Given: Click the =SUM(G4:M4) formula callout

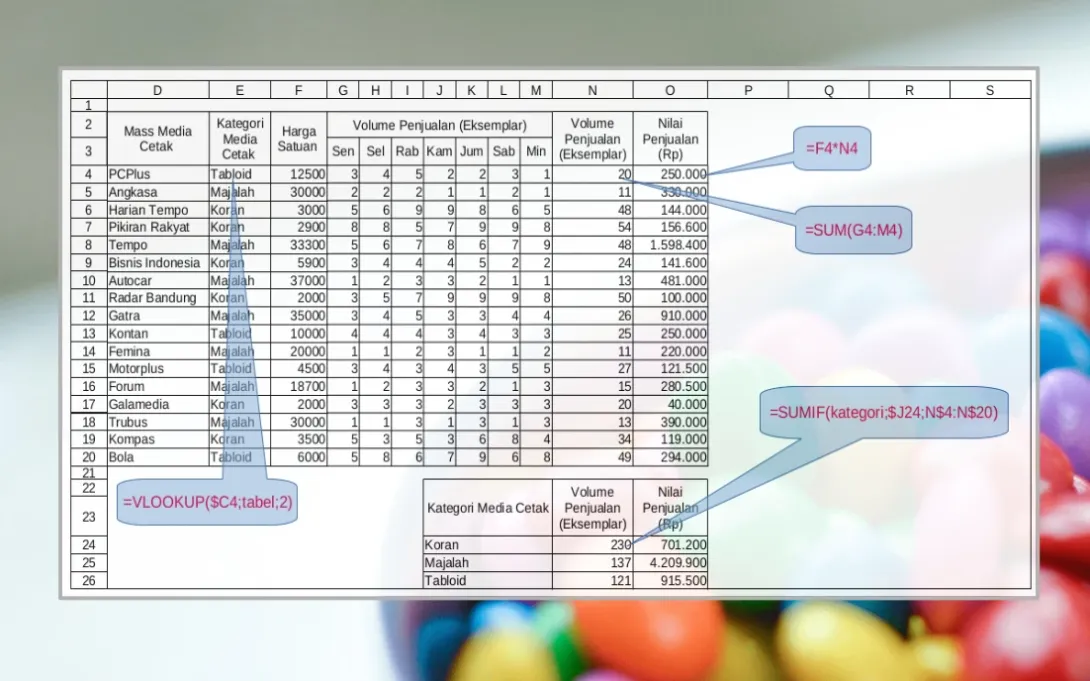Looking at the screenshot, I should (x=854, y=230).
